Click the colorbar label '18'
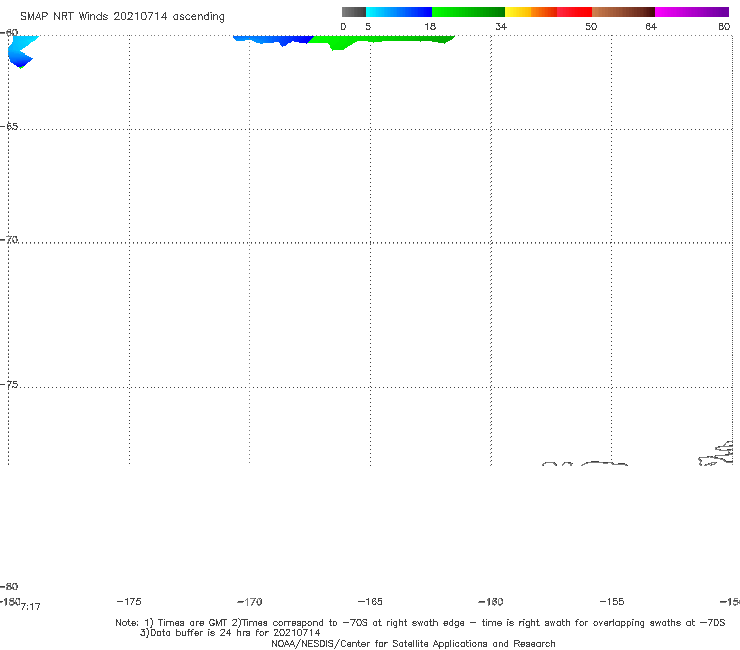Screen dimensions: 740x650 (430, 26)
